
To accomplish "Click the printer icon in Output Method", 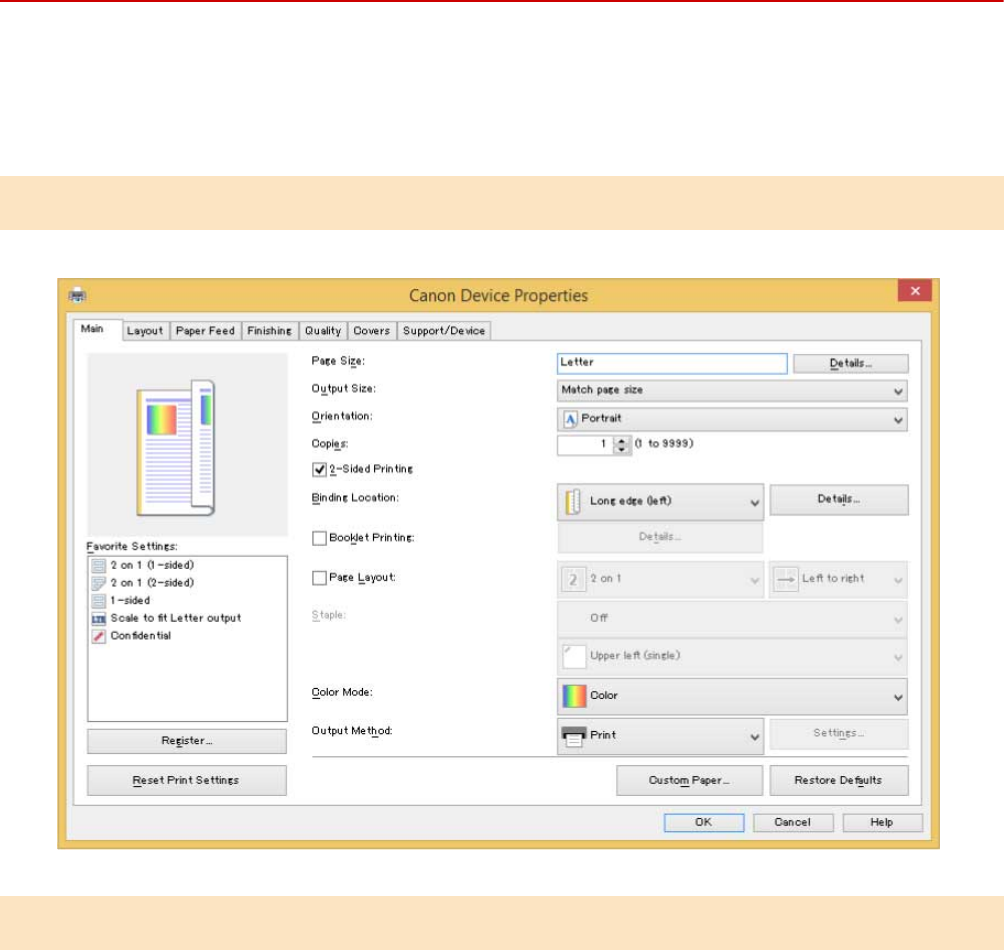I will coord(574,736).
